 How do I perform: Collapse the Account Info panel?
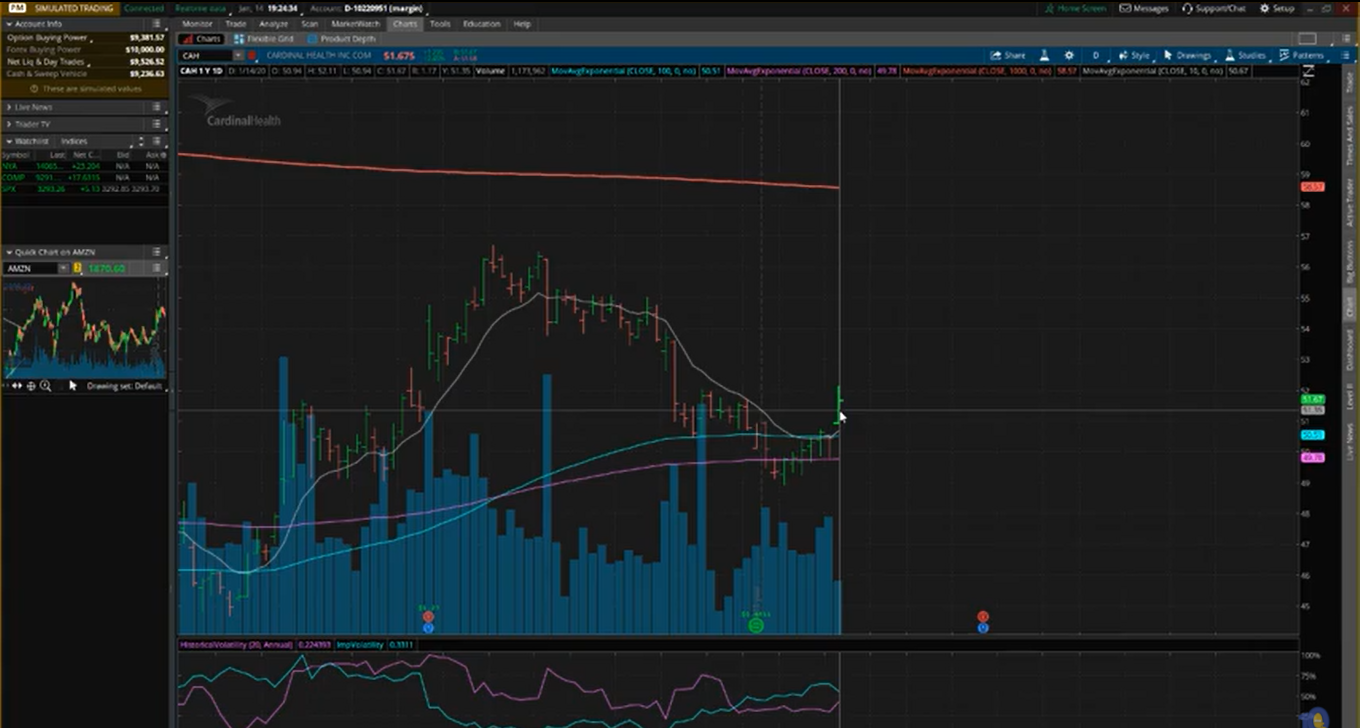coord(9,24)
